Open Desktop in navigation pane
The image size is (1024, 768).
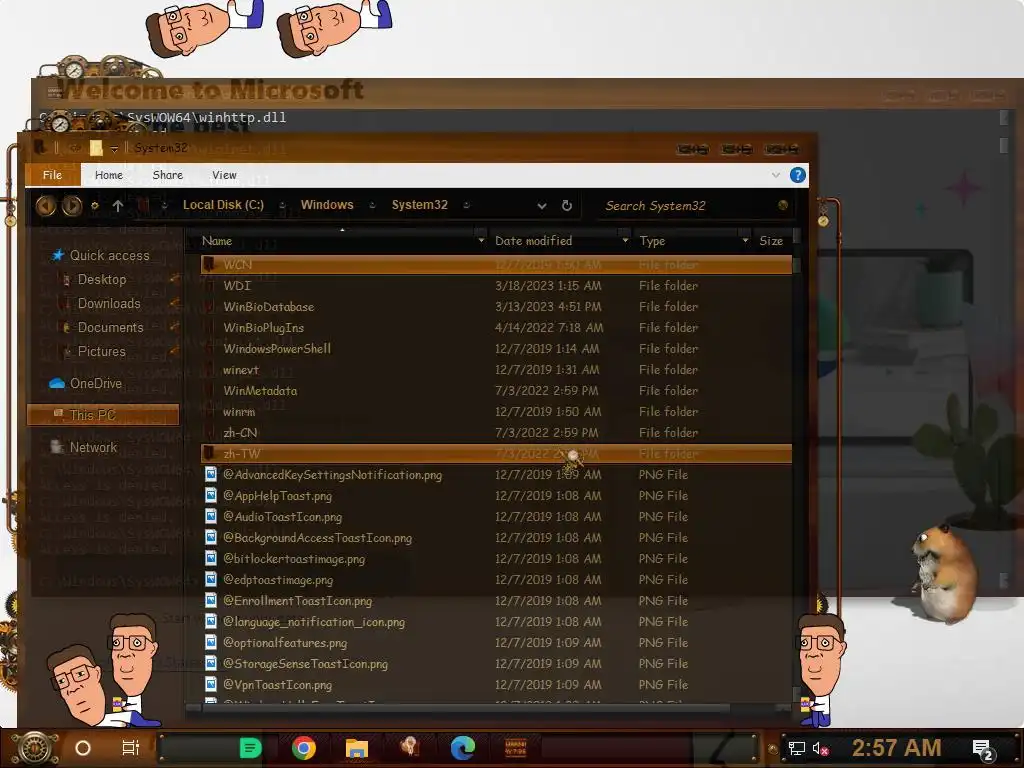[x=102, y=280]
